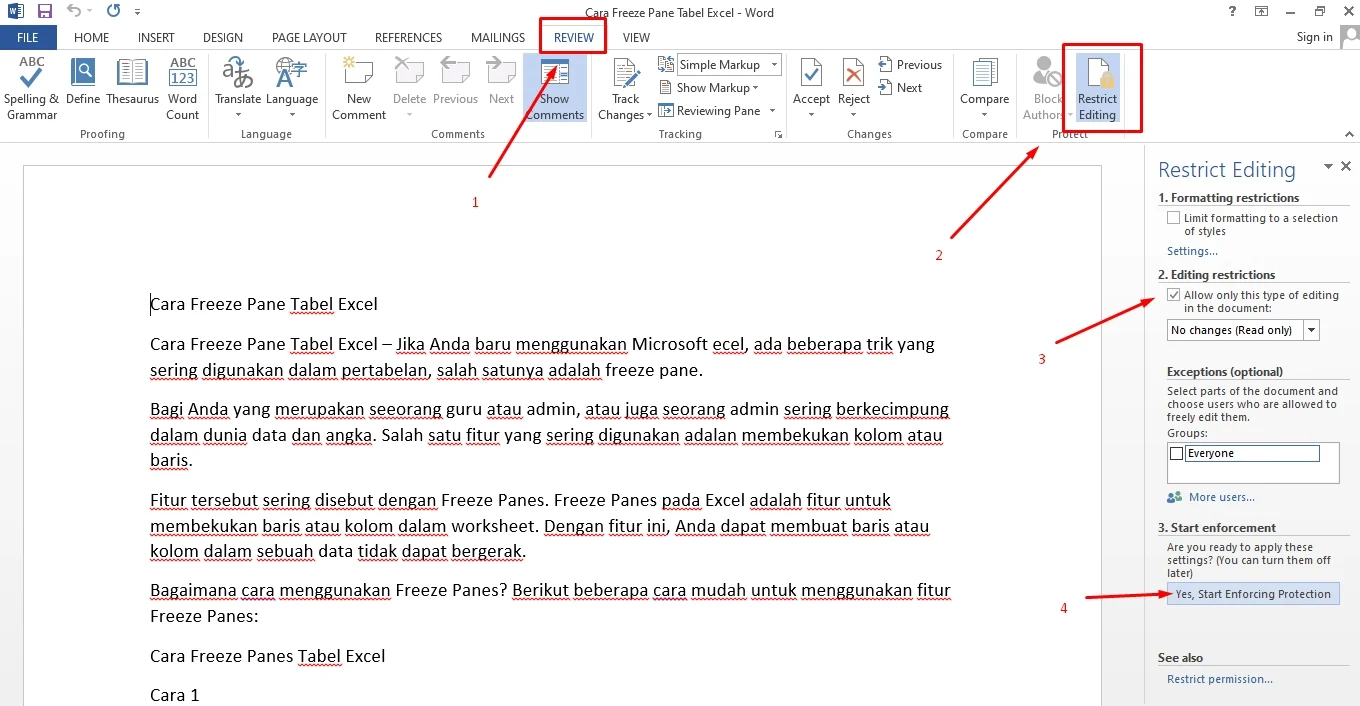Click the More users link
The width and height of the screenshot is (1360, 706).
pos(1221,497)
